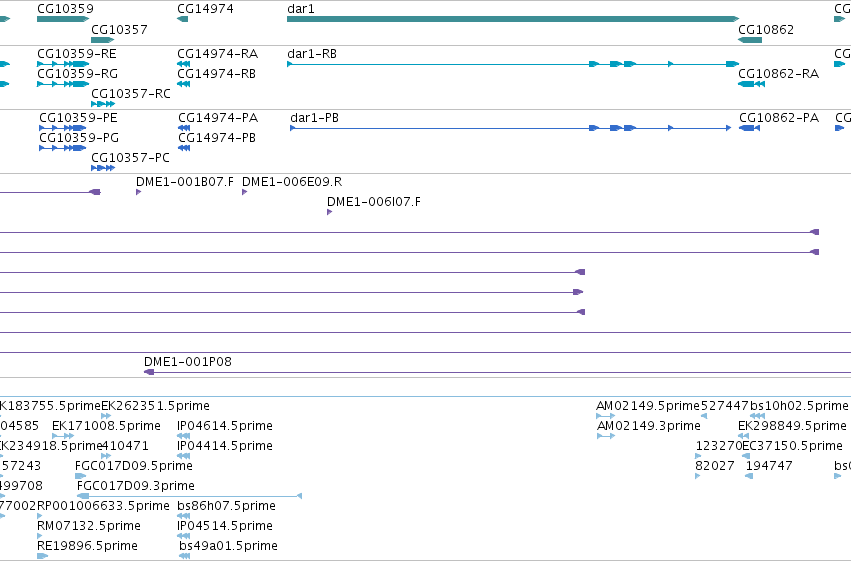Select the RM07132.5prime EST marker
The image size is (851, 561).
click(39, 536)
